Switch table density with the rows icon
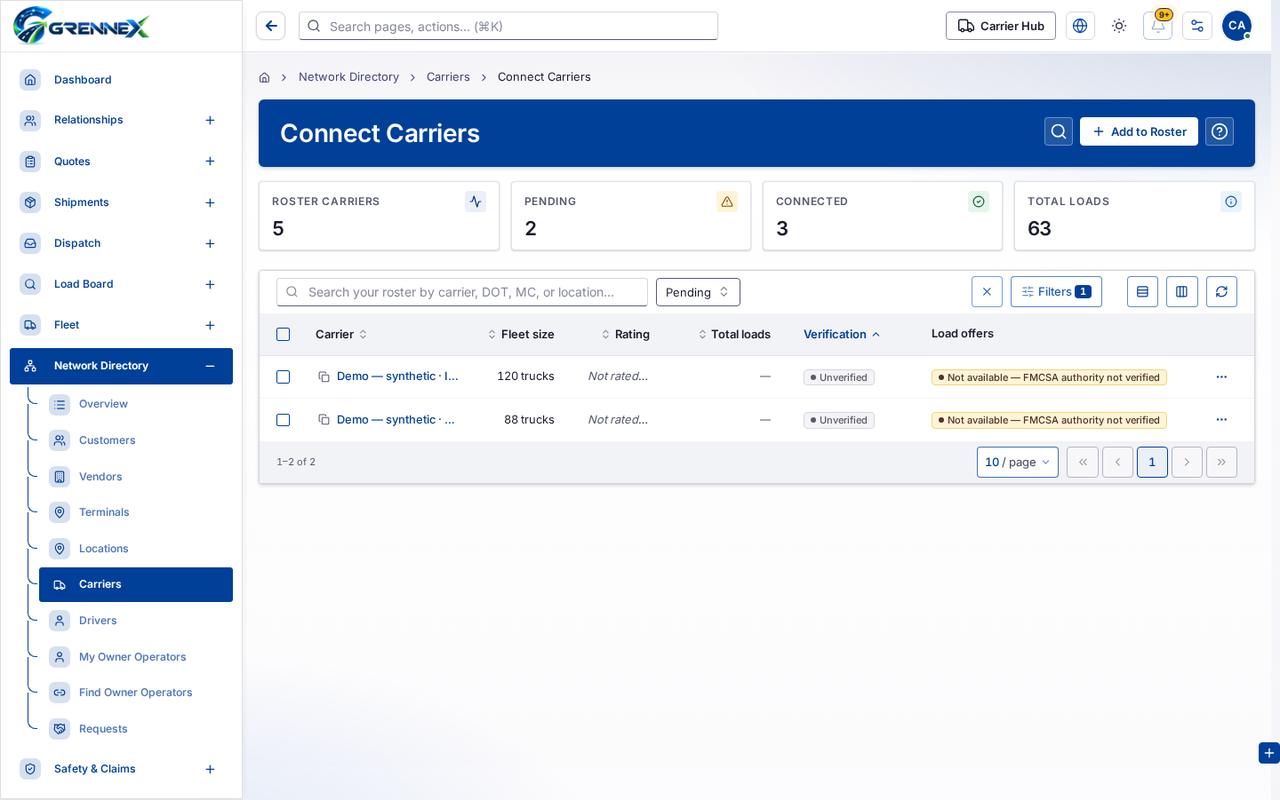The image size is (1280, 800). (x=1142, y=292)
